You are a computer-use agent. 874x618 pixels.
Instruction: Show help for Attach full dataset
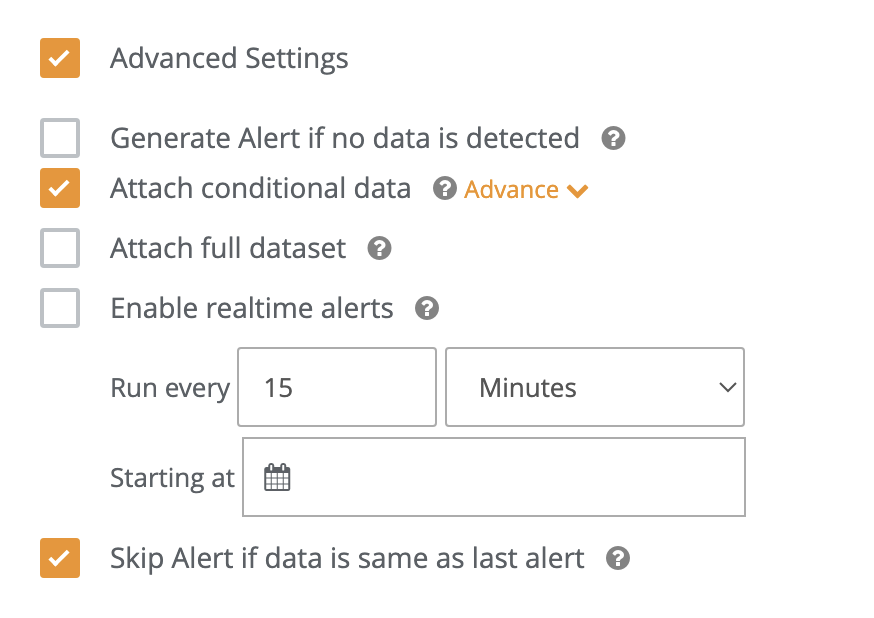click(379, 249)
